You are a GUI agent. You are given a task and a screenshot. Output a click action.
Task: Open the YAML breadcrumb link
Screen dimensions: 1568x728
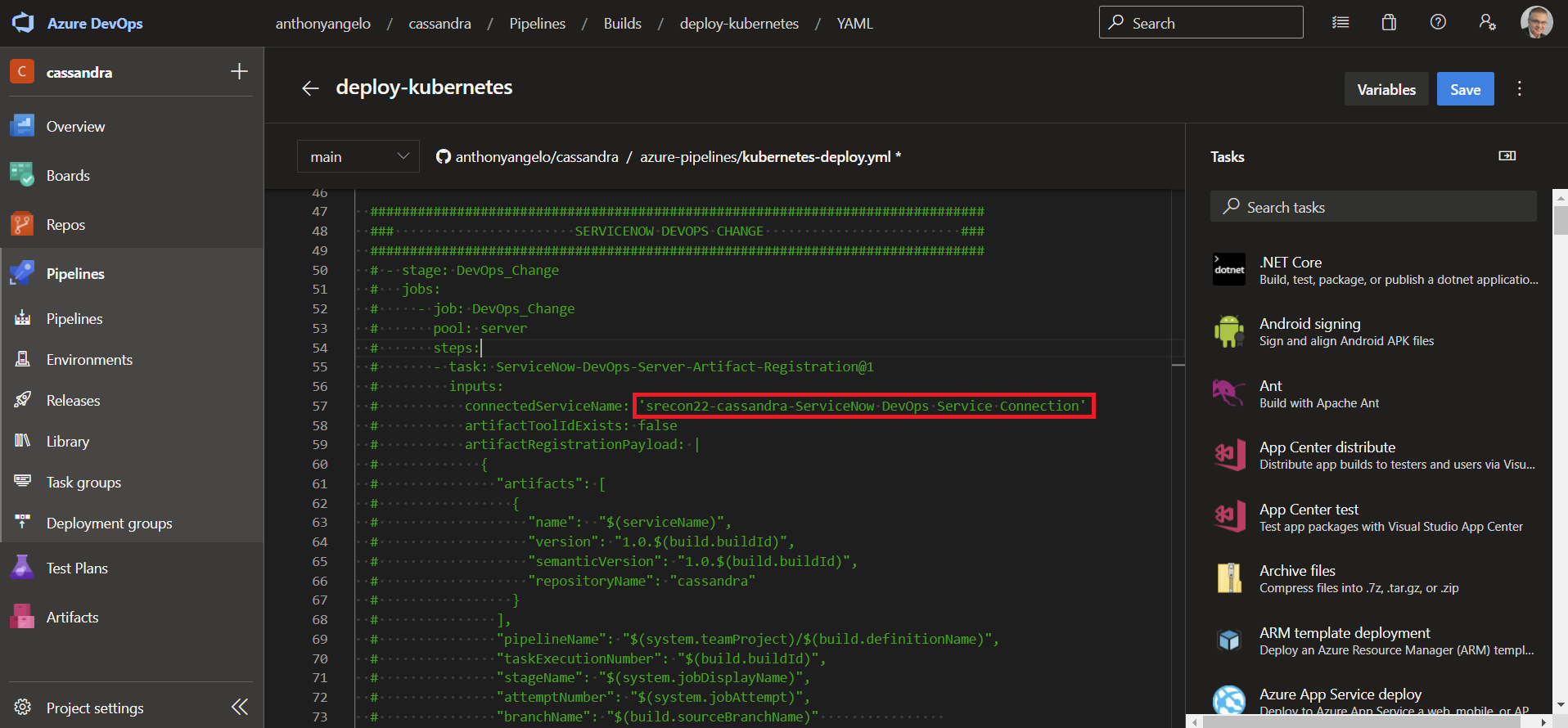pos(854,24)
